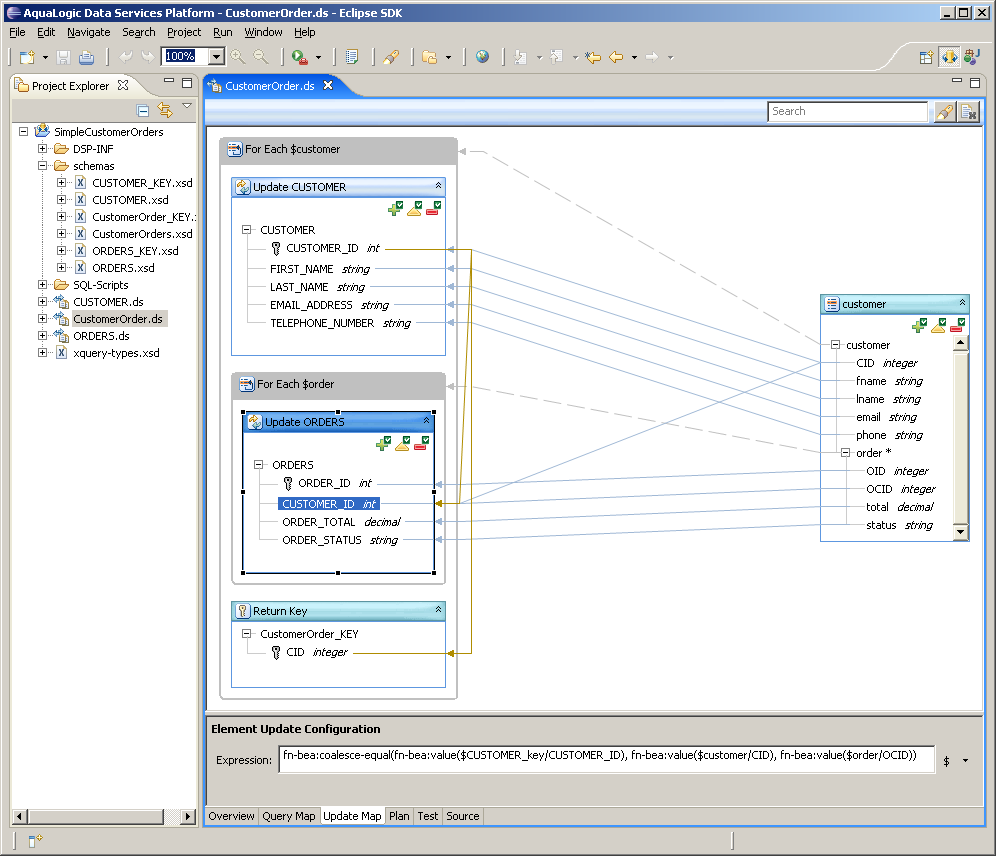Open the Run button dropdown arrow
The width and height of the screenshot is (996, 856).
[318, 57]
